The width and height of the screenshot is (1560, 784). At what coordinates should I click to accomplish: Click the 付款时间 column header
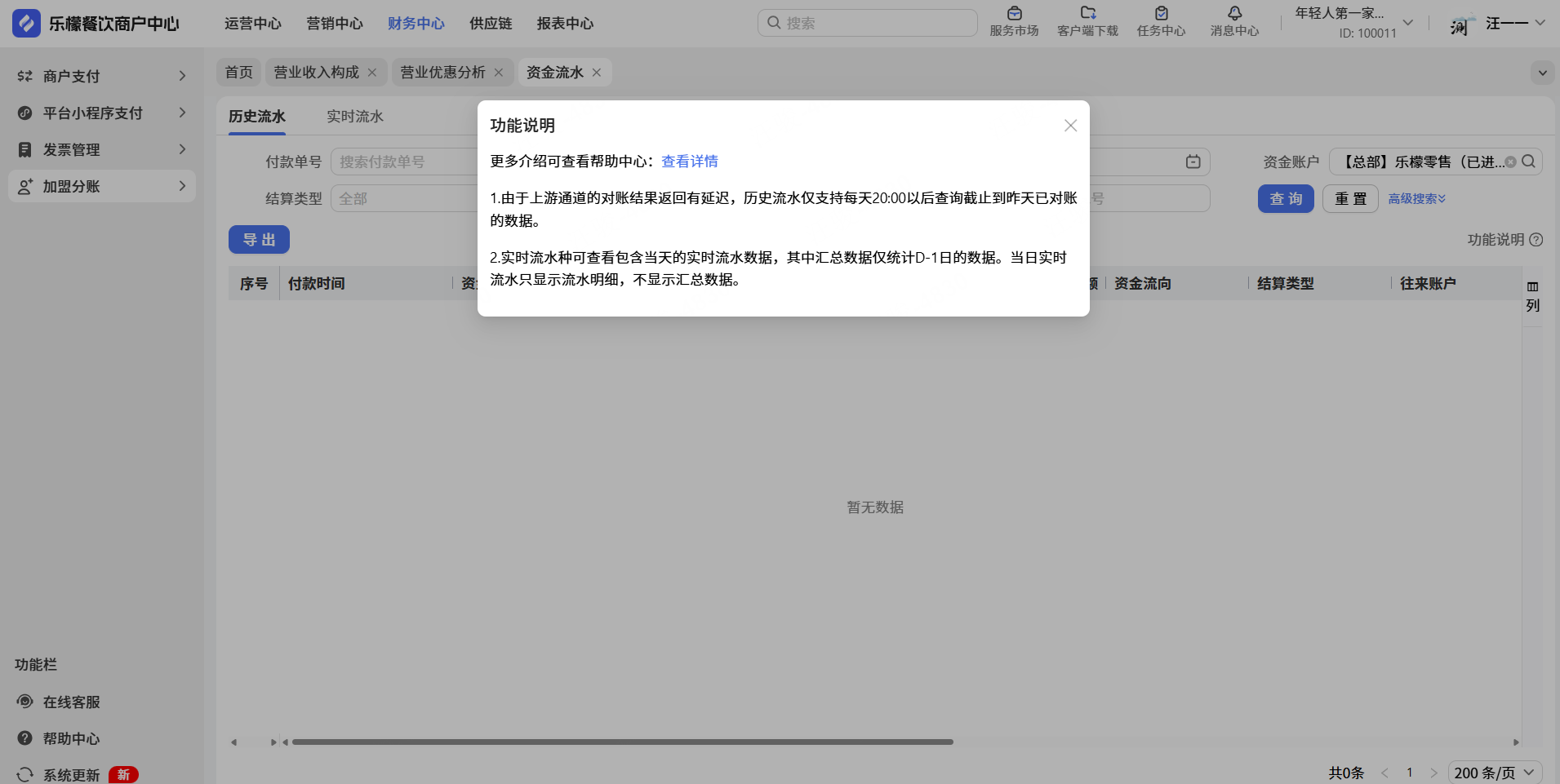pyautogui.click(x=317, y=284)
